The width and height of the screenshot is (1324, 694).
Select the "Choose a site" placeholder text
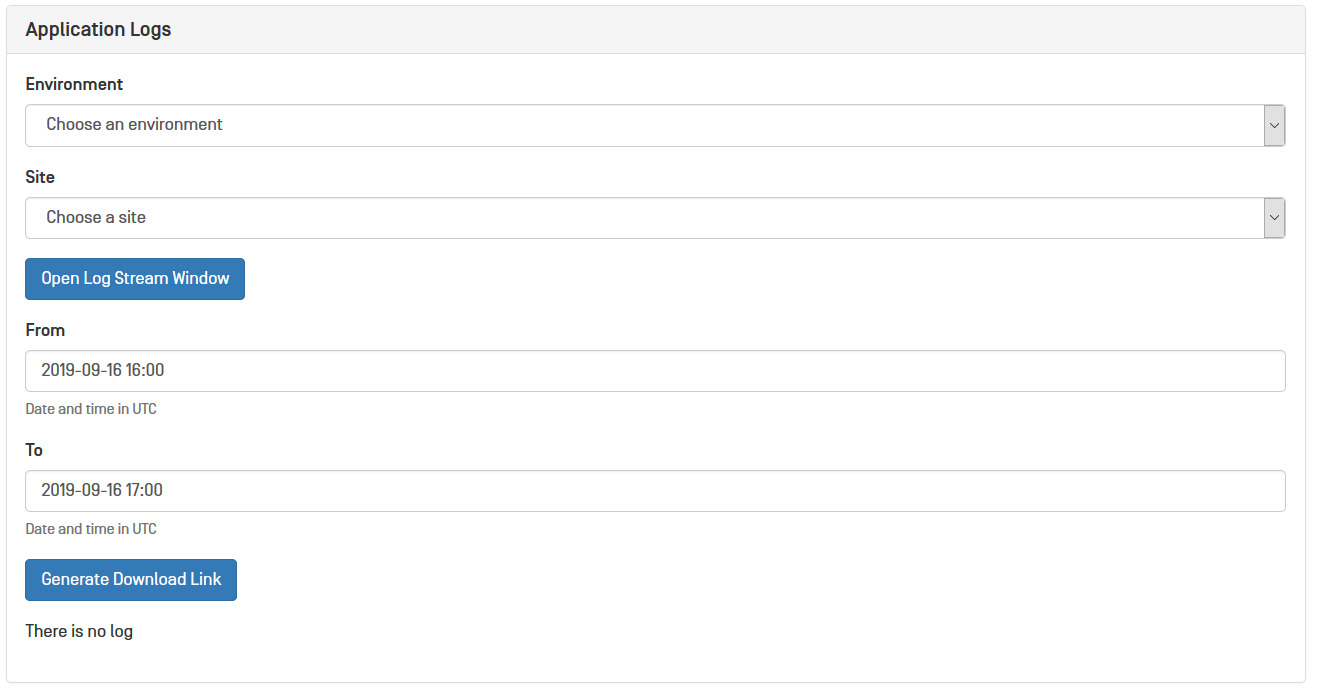pos(96,218)
